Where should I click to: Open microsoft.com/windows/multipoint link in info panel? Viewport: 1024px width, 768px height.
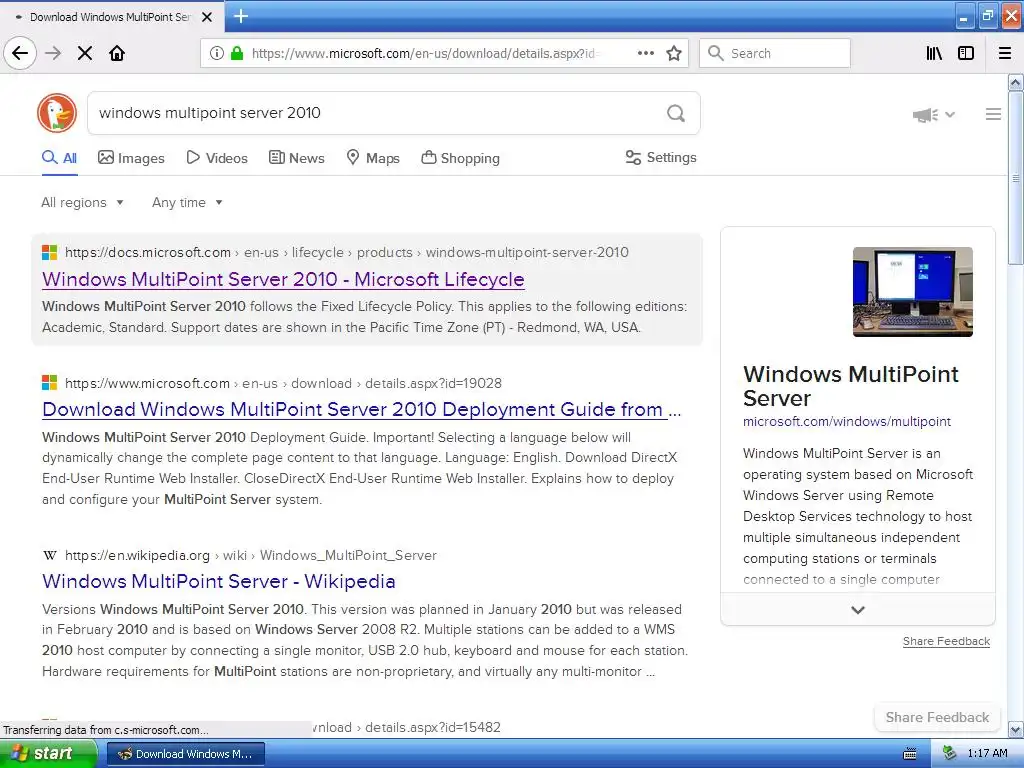coord(846,422)
